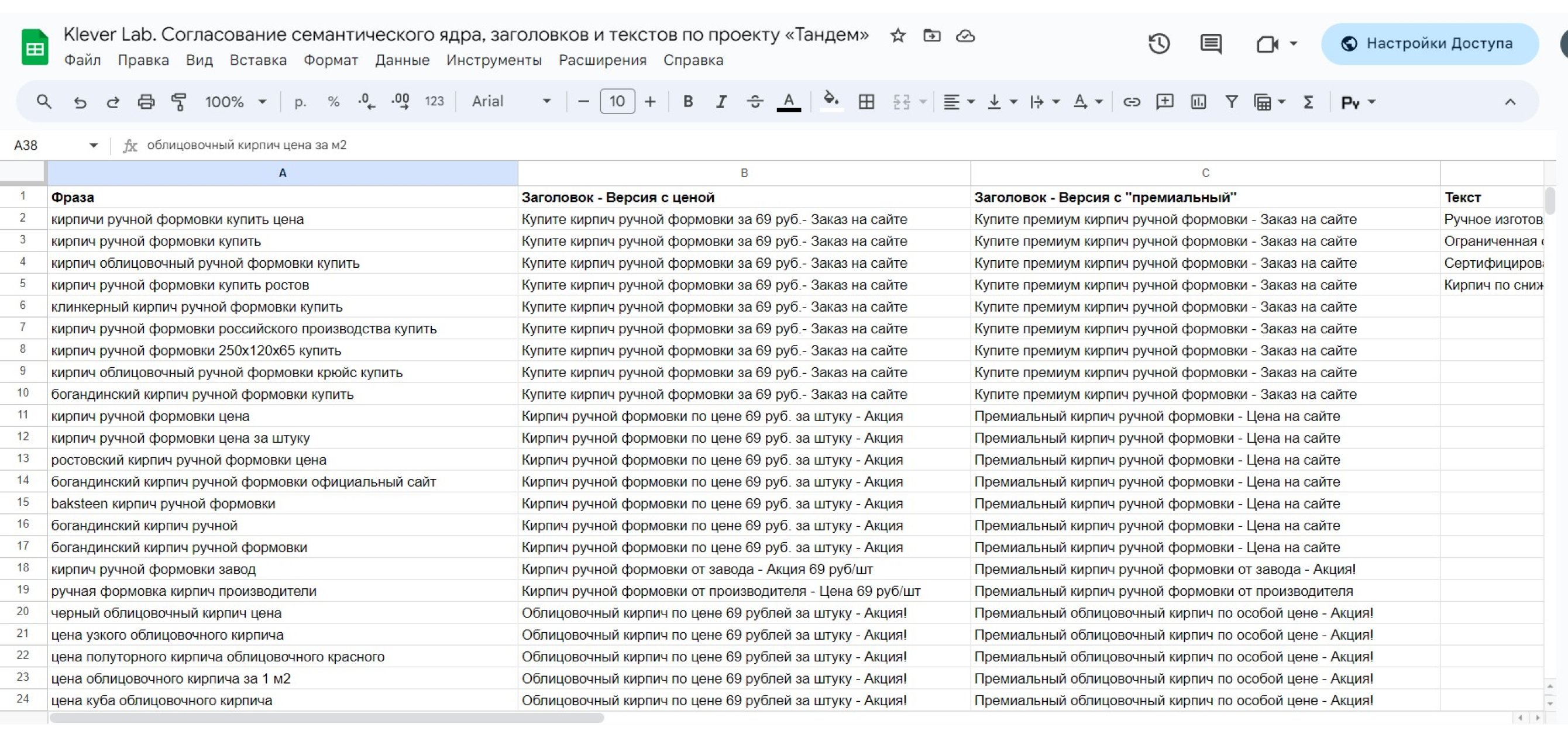Click the paint format roller icon

coord(178,102)
